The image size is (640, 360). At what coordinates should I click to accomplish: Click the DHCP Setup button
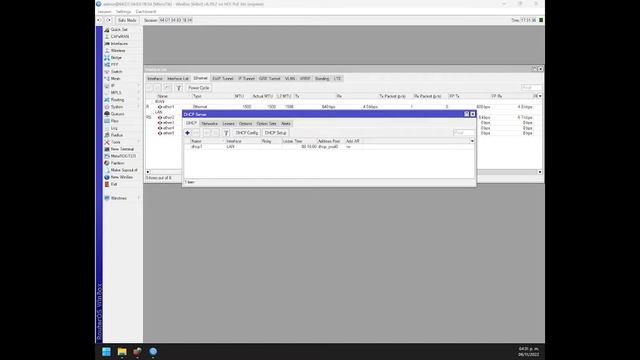click(276, 133)
